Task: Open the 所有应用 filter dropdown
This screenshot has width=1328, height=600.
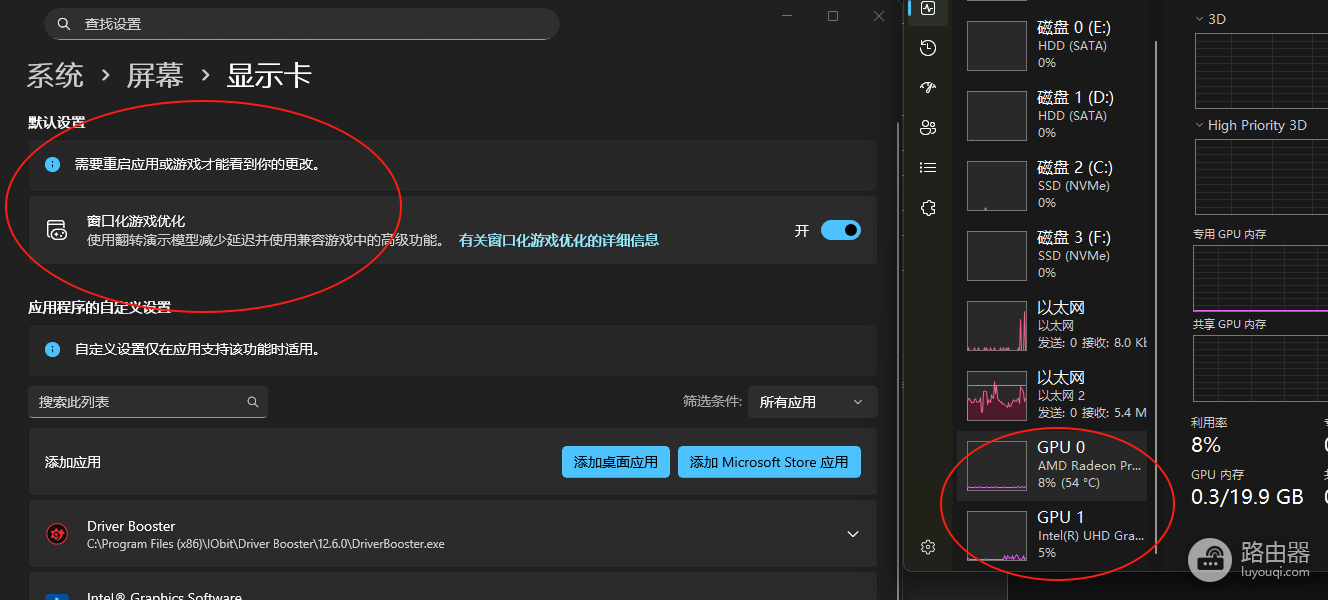Action: (812, 402)
